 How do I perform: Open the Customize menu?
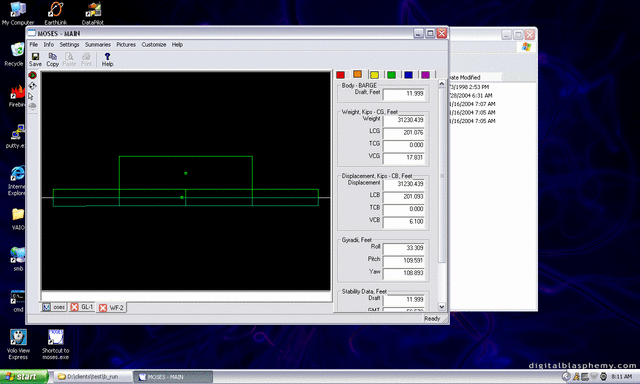click(153, 44)
